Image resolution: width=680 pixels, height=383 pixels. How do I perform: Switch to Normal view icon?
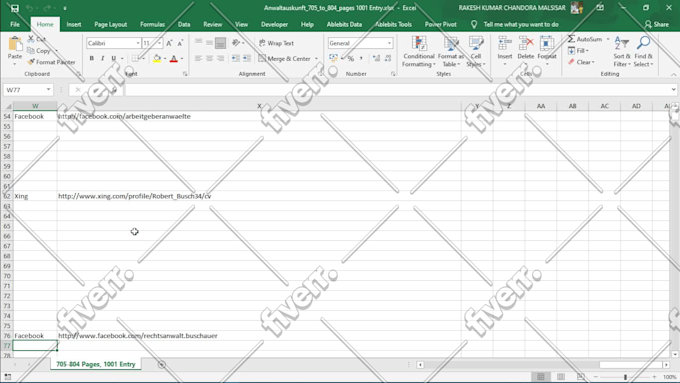coord(541,377)
